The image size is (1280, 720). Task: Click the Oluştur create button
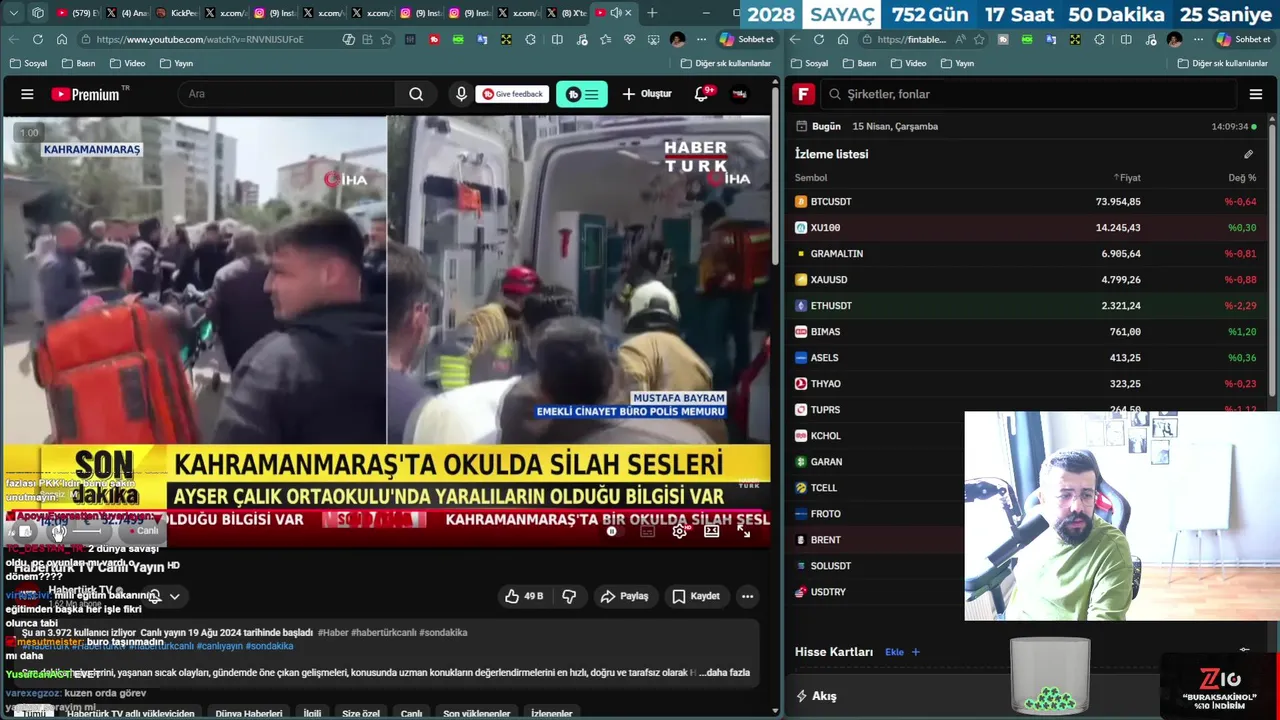pos(647,94)
